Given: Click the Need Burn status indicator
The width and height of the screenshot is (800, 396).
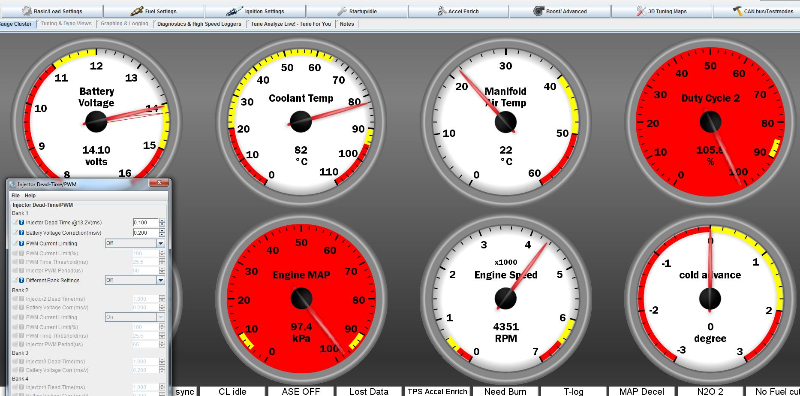Looking at the screenshot, I should [x=506, y=391].
